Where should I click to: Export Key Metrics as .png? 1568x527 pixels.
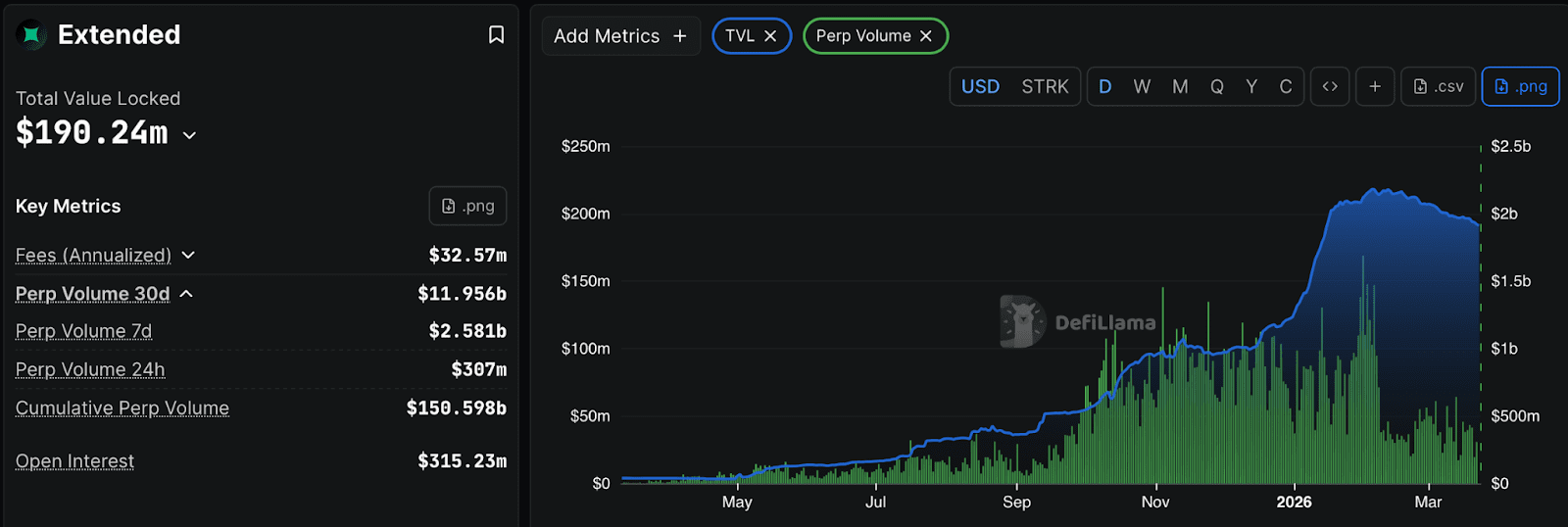467,206
